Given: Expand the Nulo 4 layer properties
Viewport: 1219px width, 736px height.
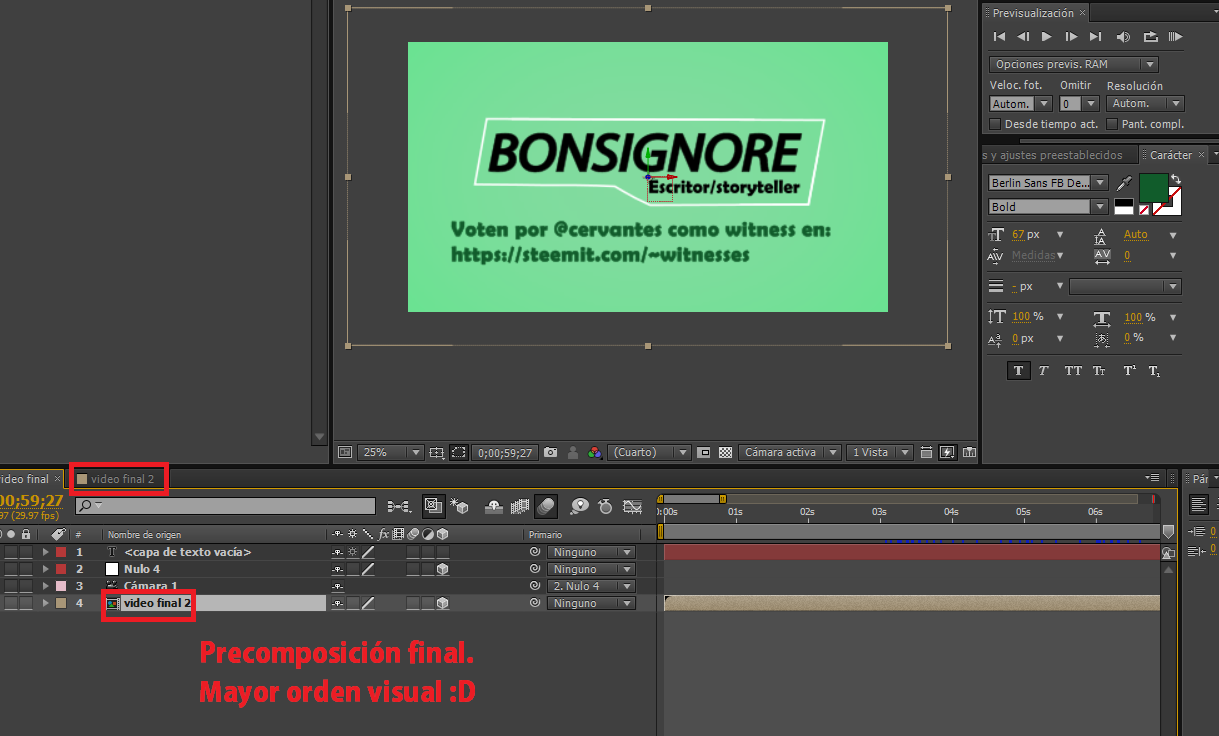Looking at the screenshot, I should pos(45,569).
